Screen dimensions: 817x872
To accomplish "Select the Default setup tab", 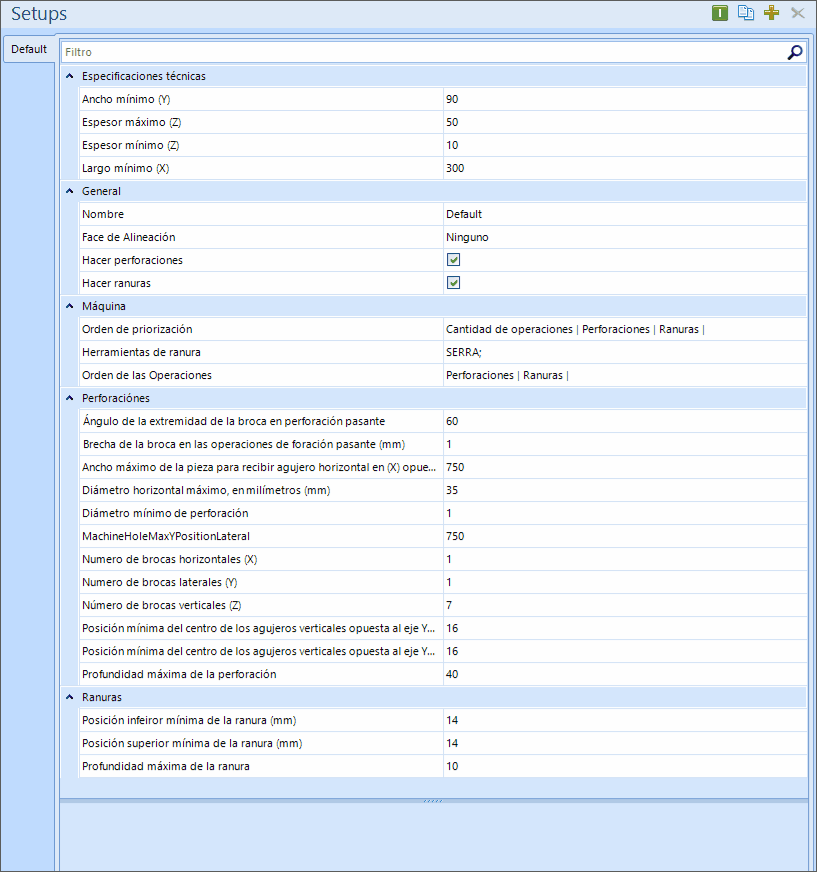I will pyautogui.click(x=28, y=49).
